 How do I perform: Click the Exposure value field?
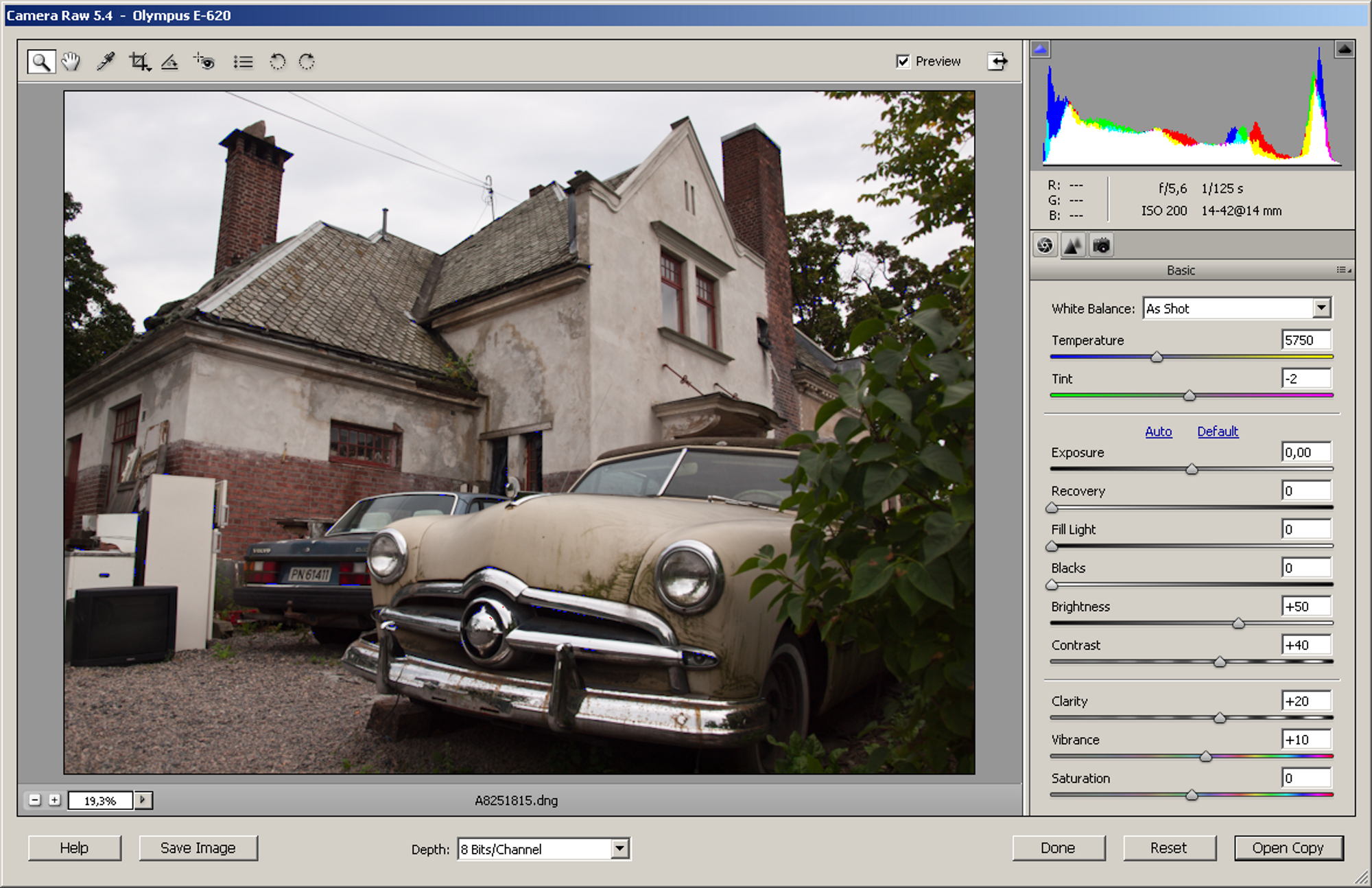tap(1306, 452)
